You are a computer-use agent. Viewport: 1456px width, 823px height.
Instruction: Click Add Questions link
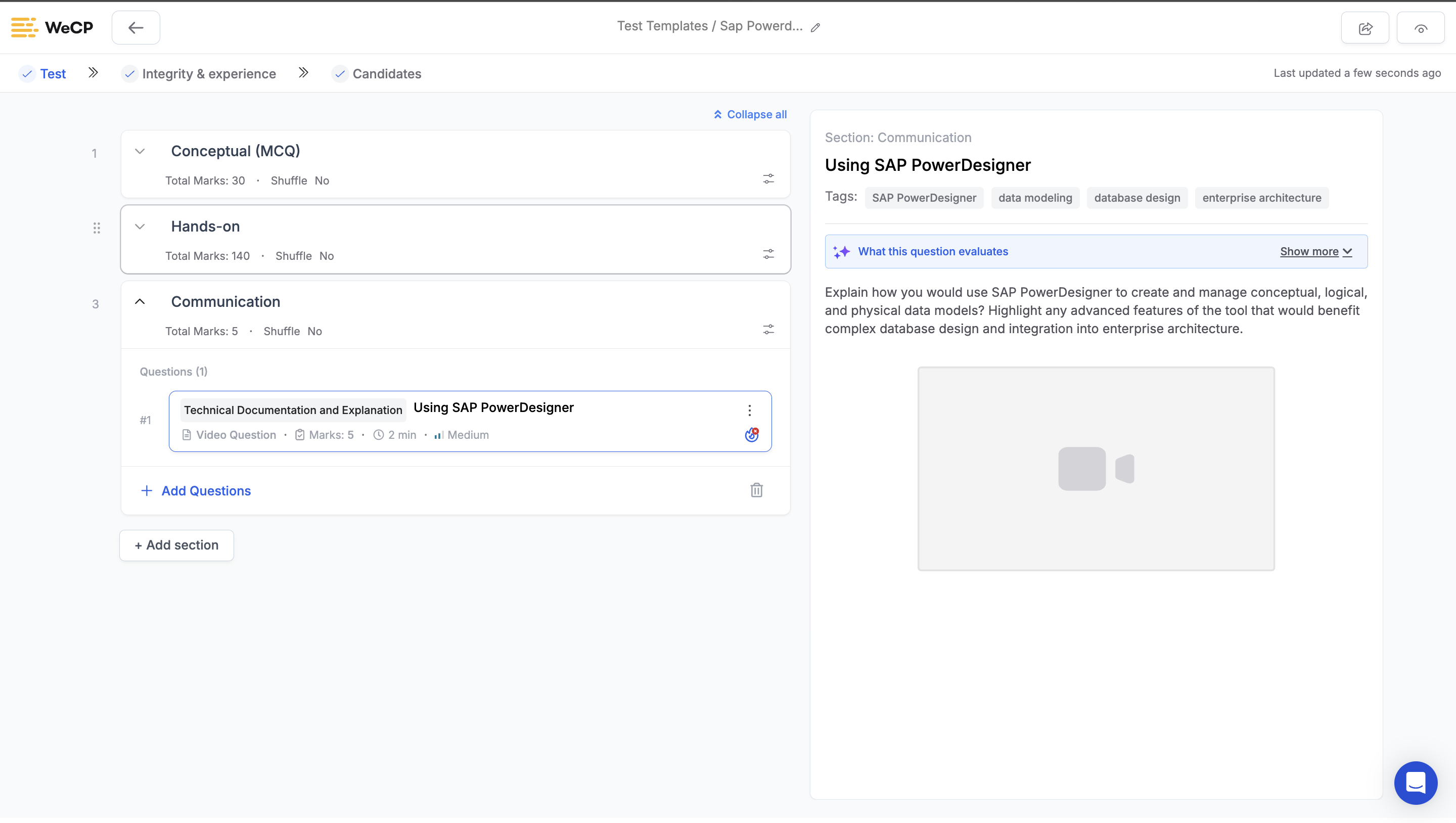click(206, 491)
